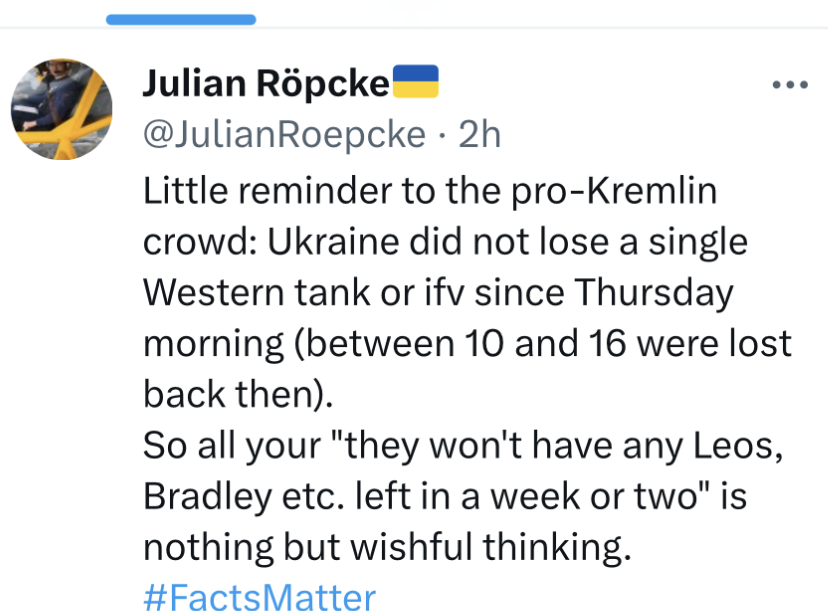The image size is (828, 611).
Task: Open the tweet via the 2h timestamp
Action: point(479,134)
